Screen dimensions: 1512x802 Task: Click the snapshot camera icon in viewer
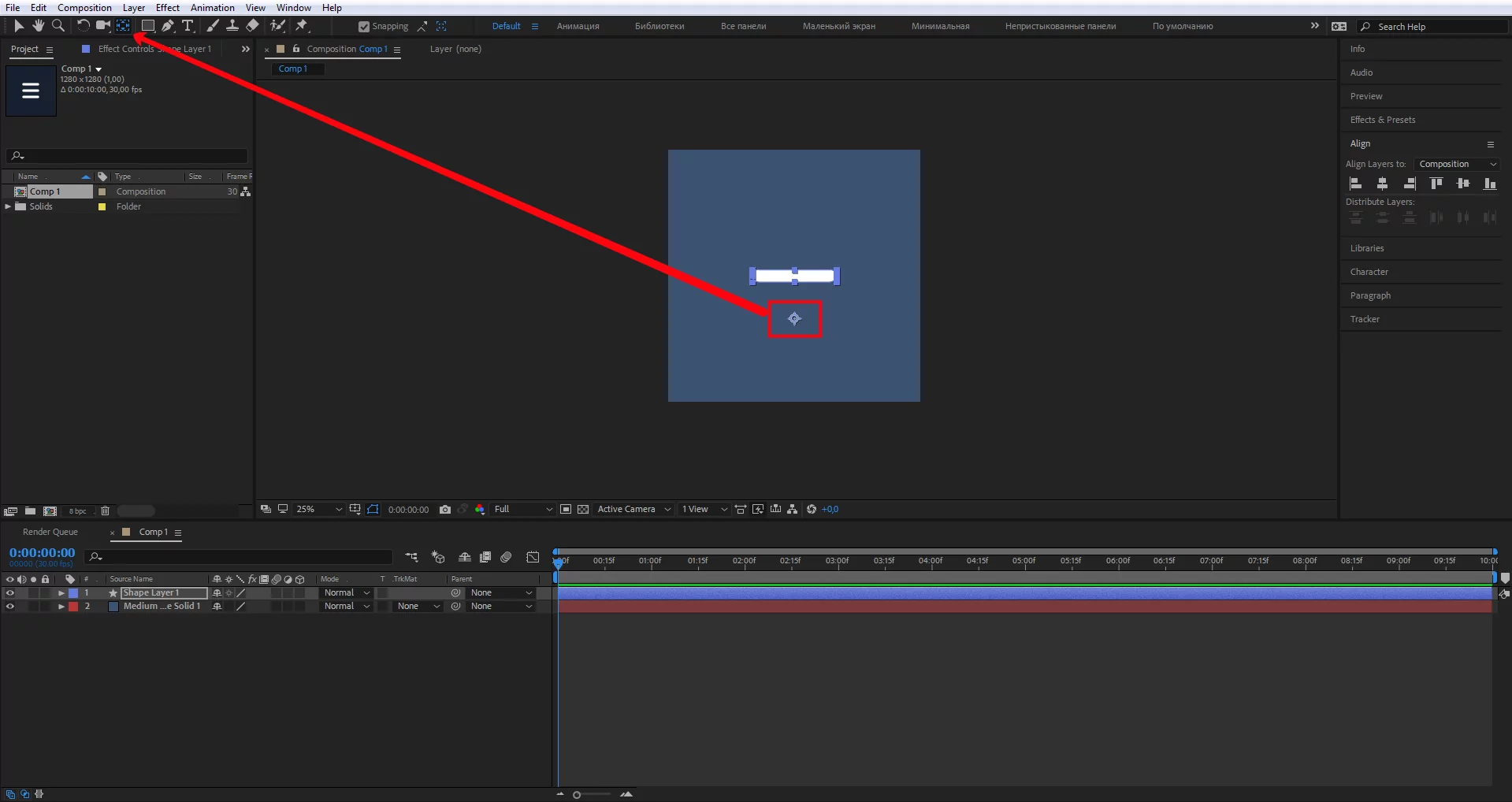tap(445, 510)
